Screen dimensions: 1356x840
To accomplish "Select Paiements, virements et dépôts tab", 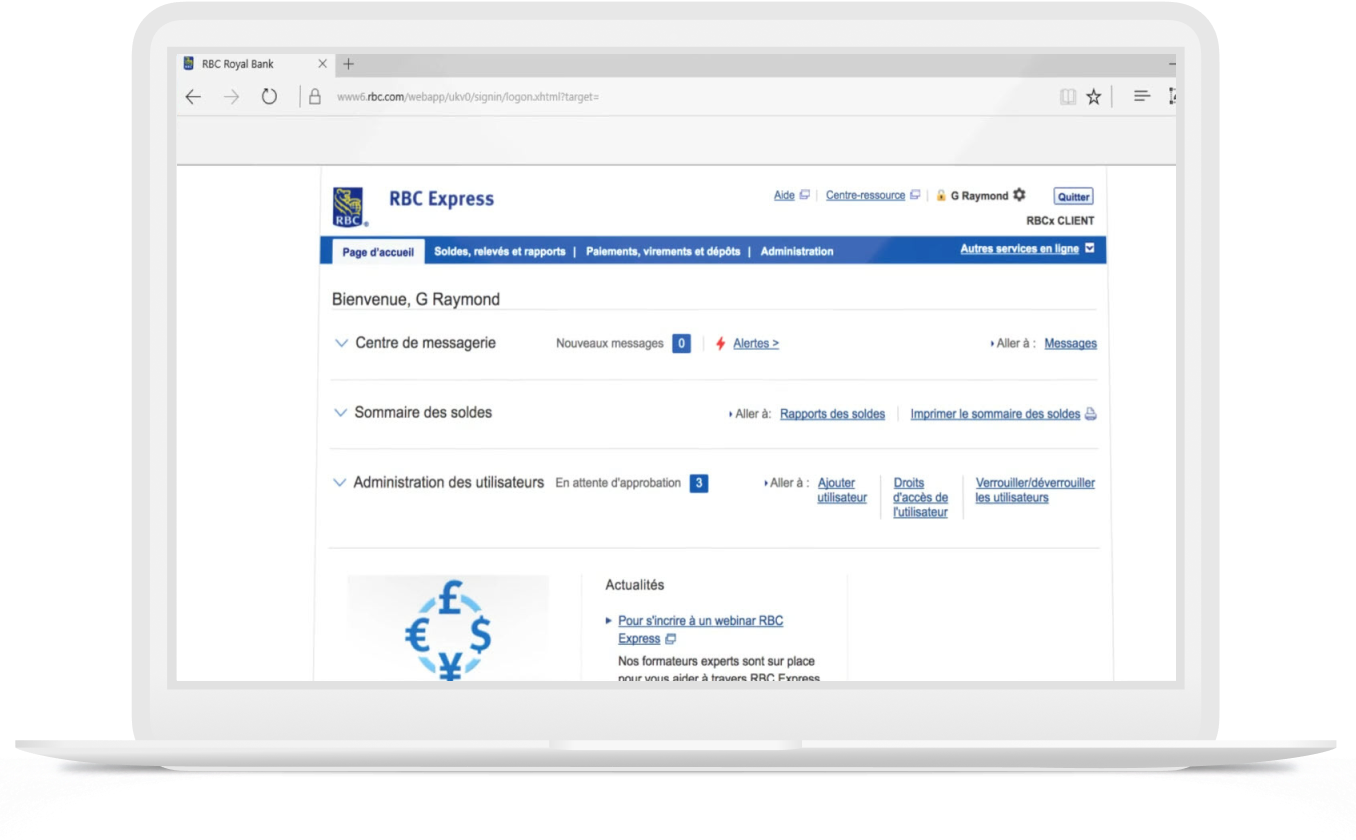I will 663,252.
